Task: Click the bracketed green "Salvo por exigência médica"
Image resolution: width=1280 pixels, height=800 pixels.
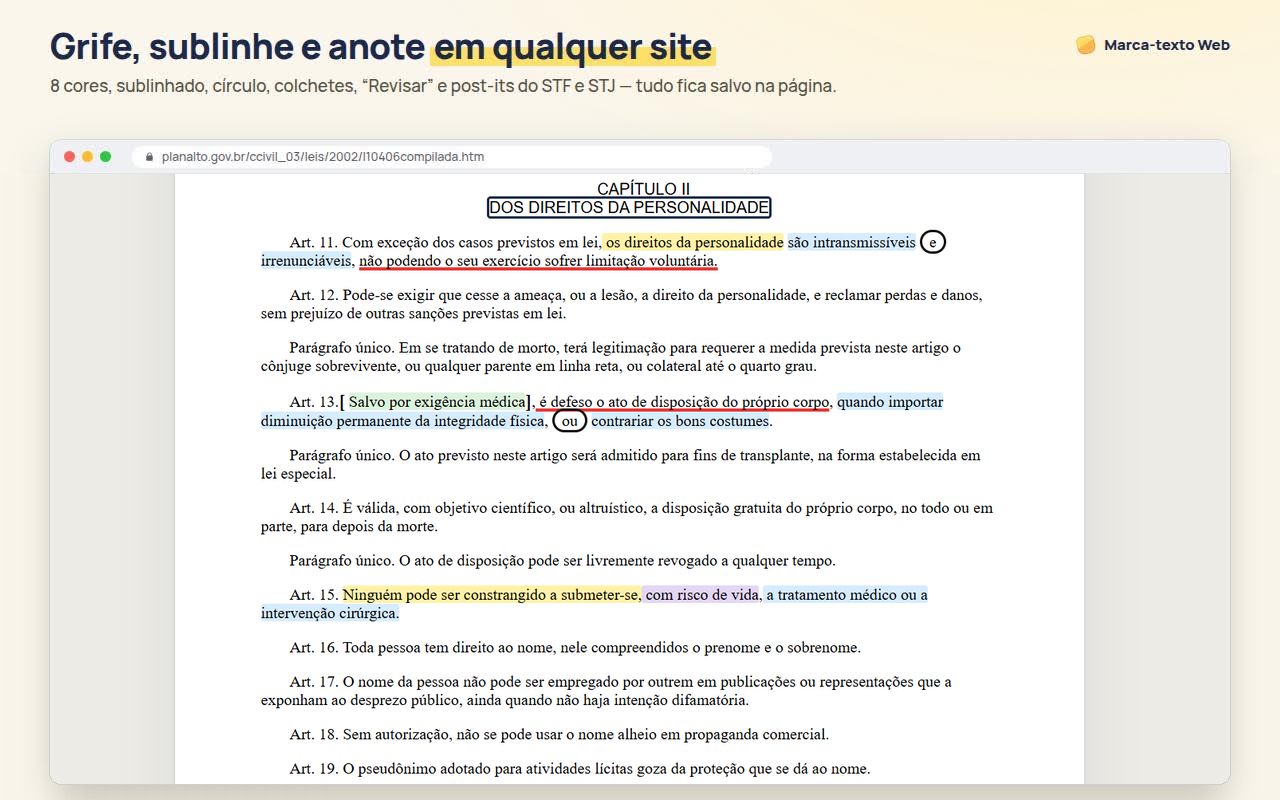Action: 436,403
